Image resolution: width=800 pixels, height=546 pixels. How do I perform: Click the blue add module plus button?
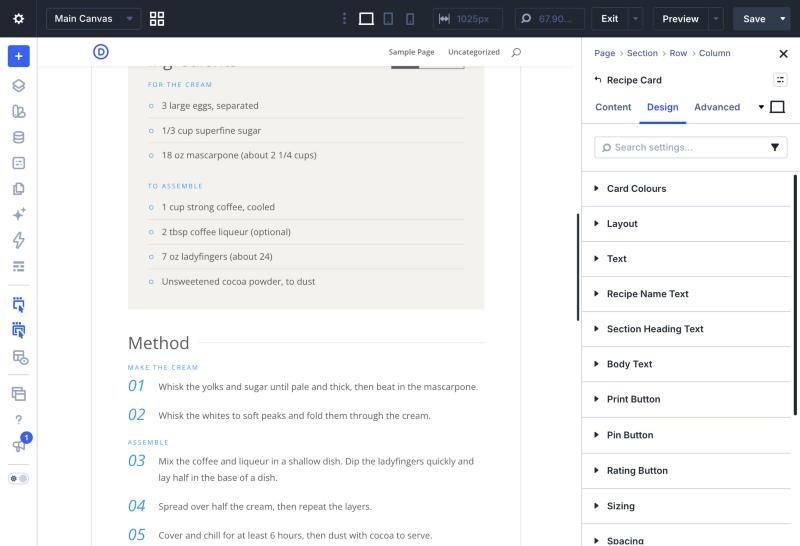[18, 56]
